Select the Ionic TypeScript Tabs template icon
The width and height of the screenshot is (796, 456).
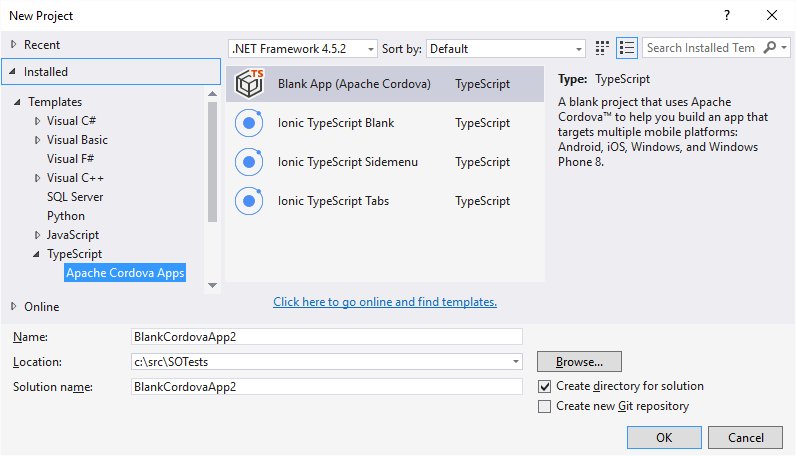click(249, 201)
